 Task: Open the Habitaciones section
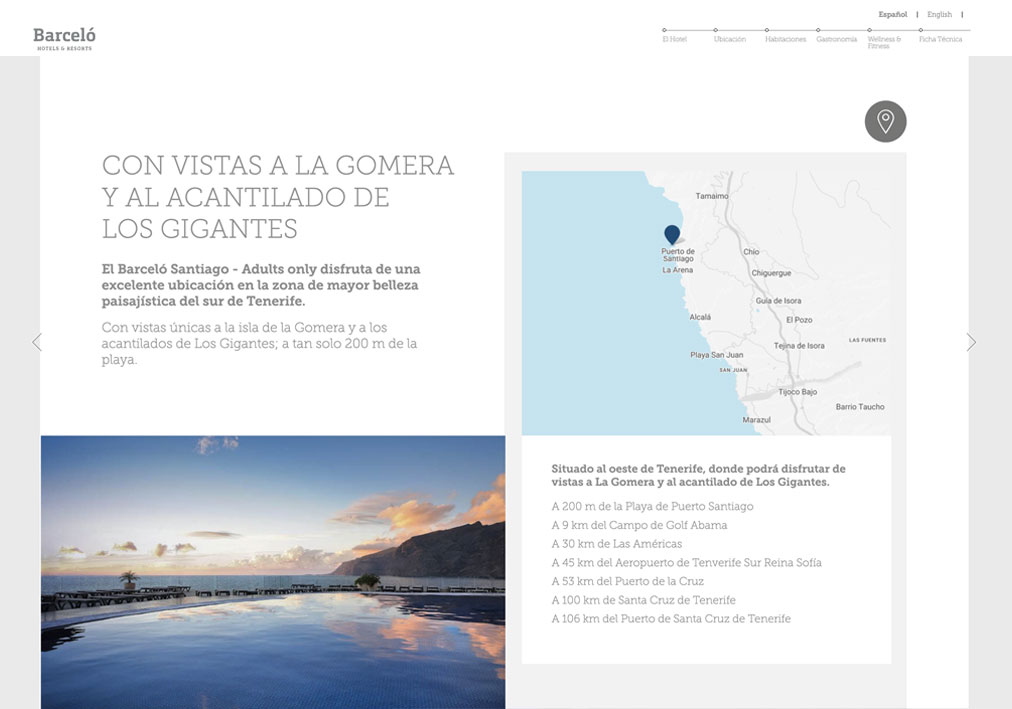point(785,39)
